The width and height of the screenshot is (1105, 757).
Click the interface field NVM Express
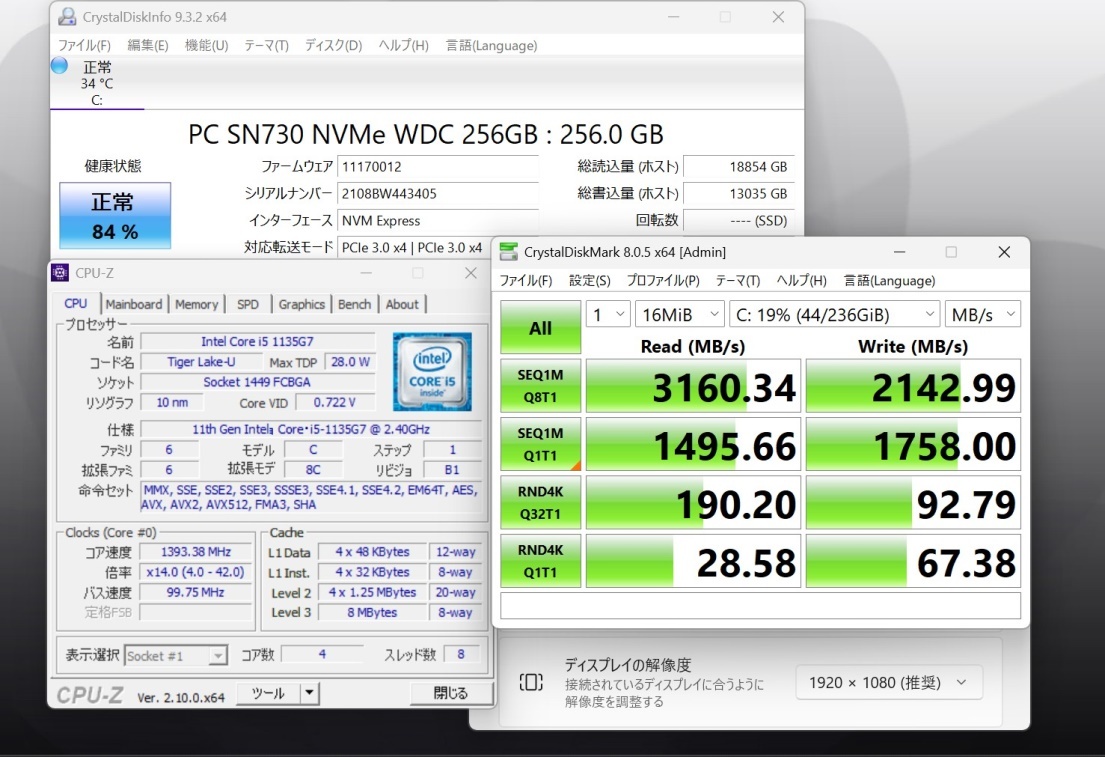[x=438, y=221]
